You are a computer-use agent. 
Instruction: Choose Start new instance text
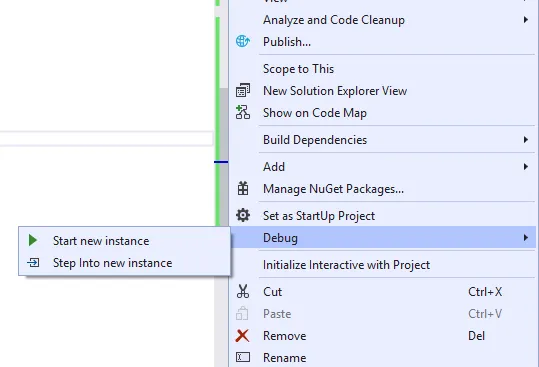click(x=101, y=241)
